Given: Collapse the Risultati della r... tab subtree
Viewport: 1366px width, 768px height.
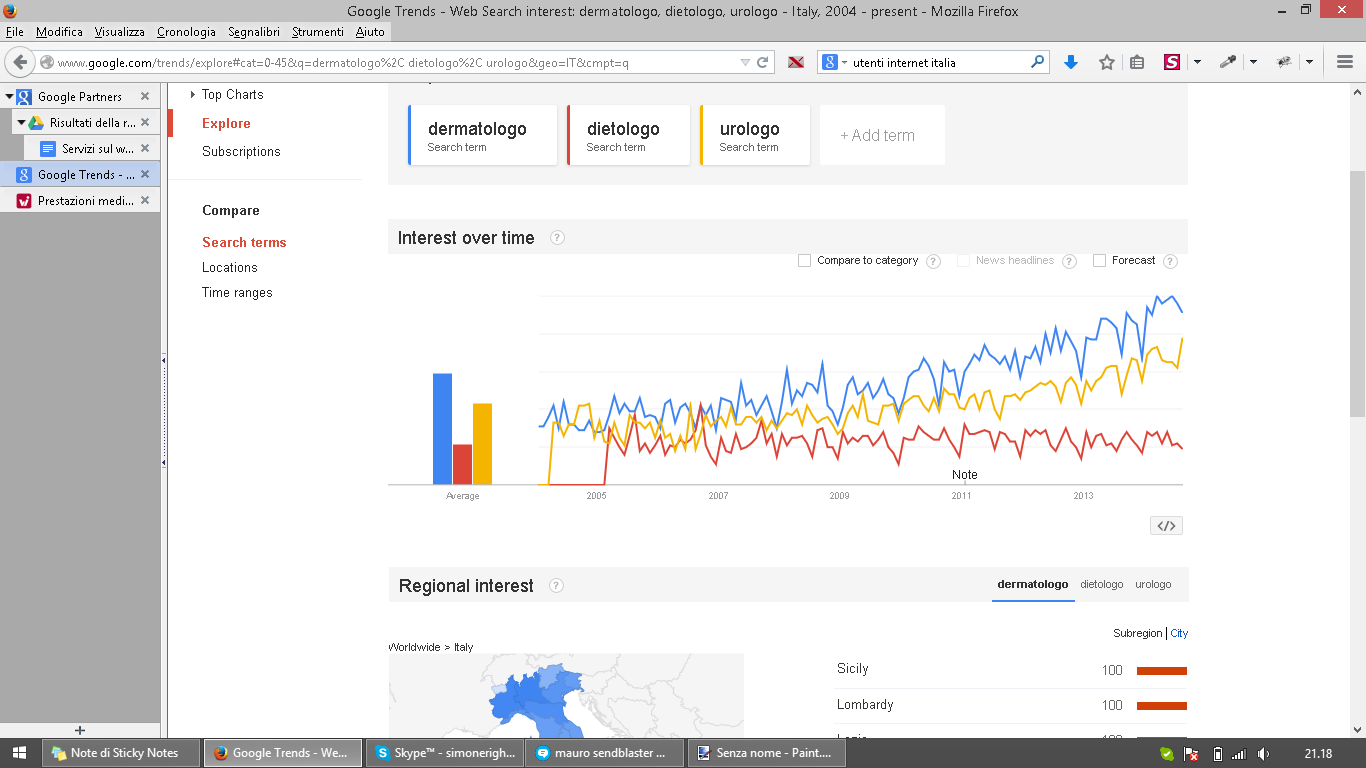Looking at the screenshot, I should (21, 123).
